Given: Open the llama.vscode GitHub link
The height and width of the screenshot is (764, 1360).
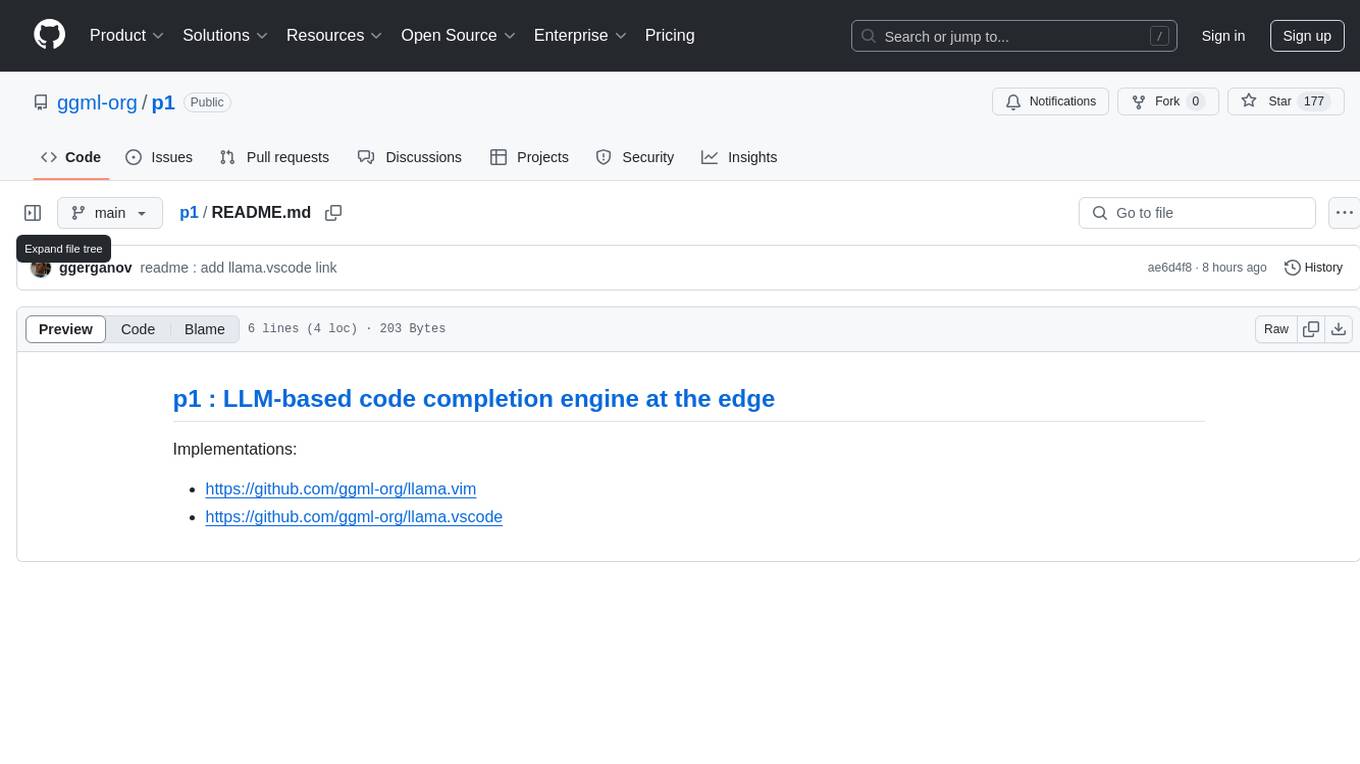Looking at the screenshot, I should [354, 517].
